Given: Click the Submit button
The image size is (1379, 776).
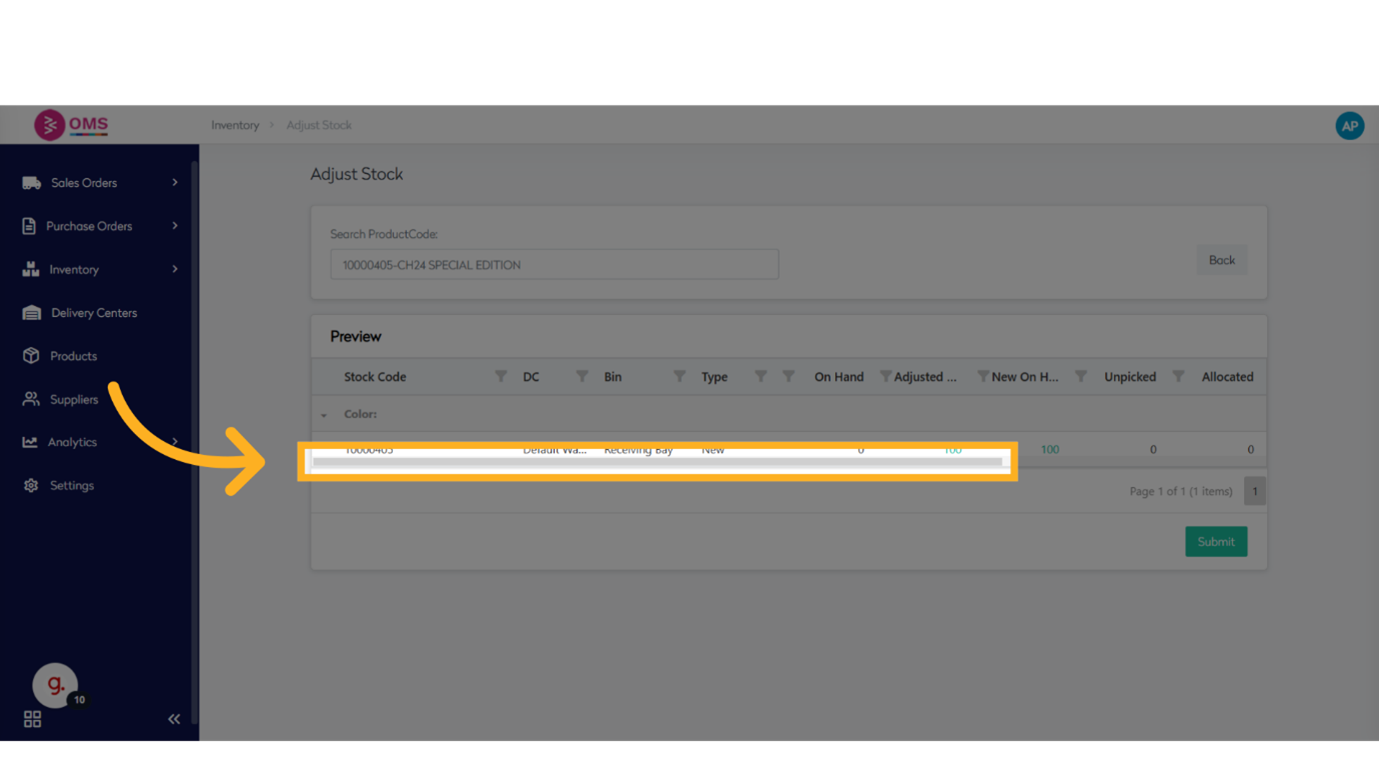Looking at the screenshot, I should click(x=1215, y=542).
